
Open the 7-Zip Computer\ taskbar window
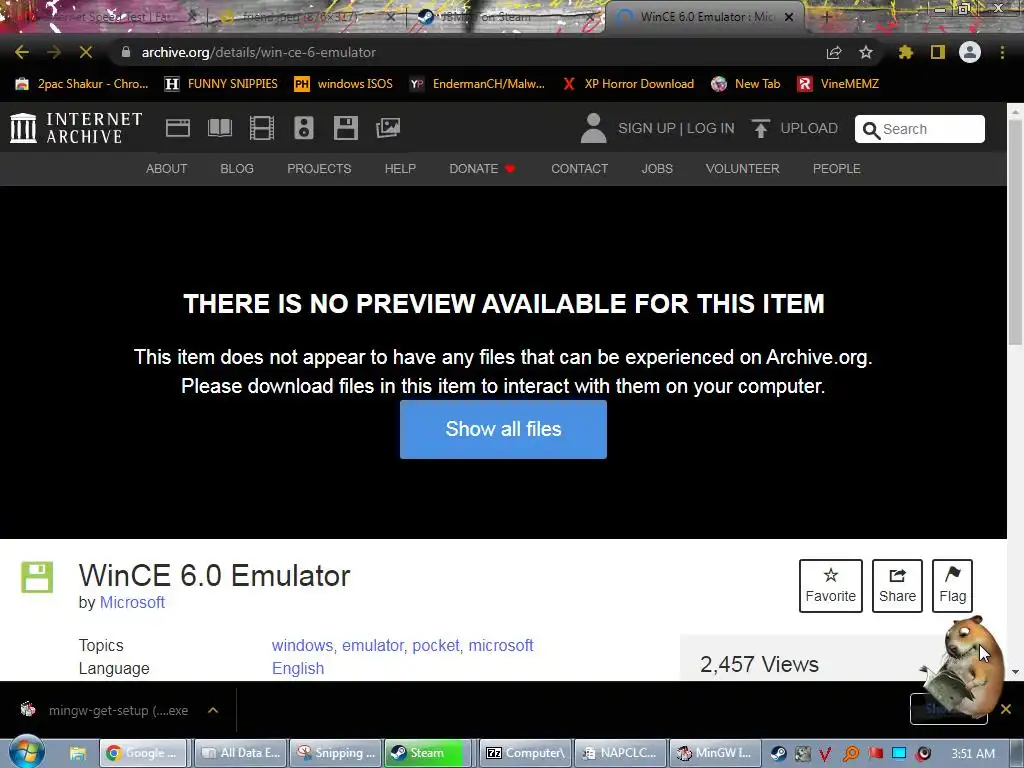coord(525,753)
